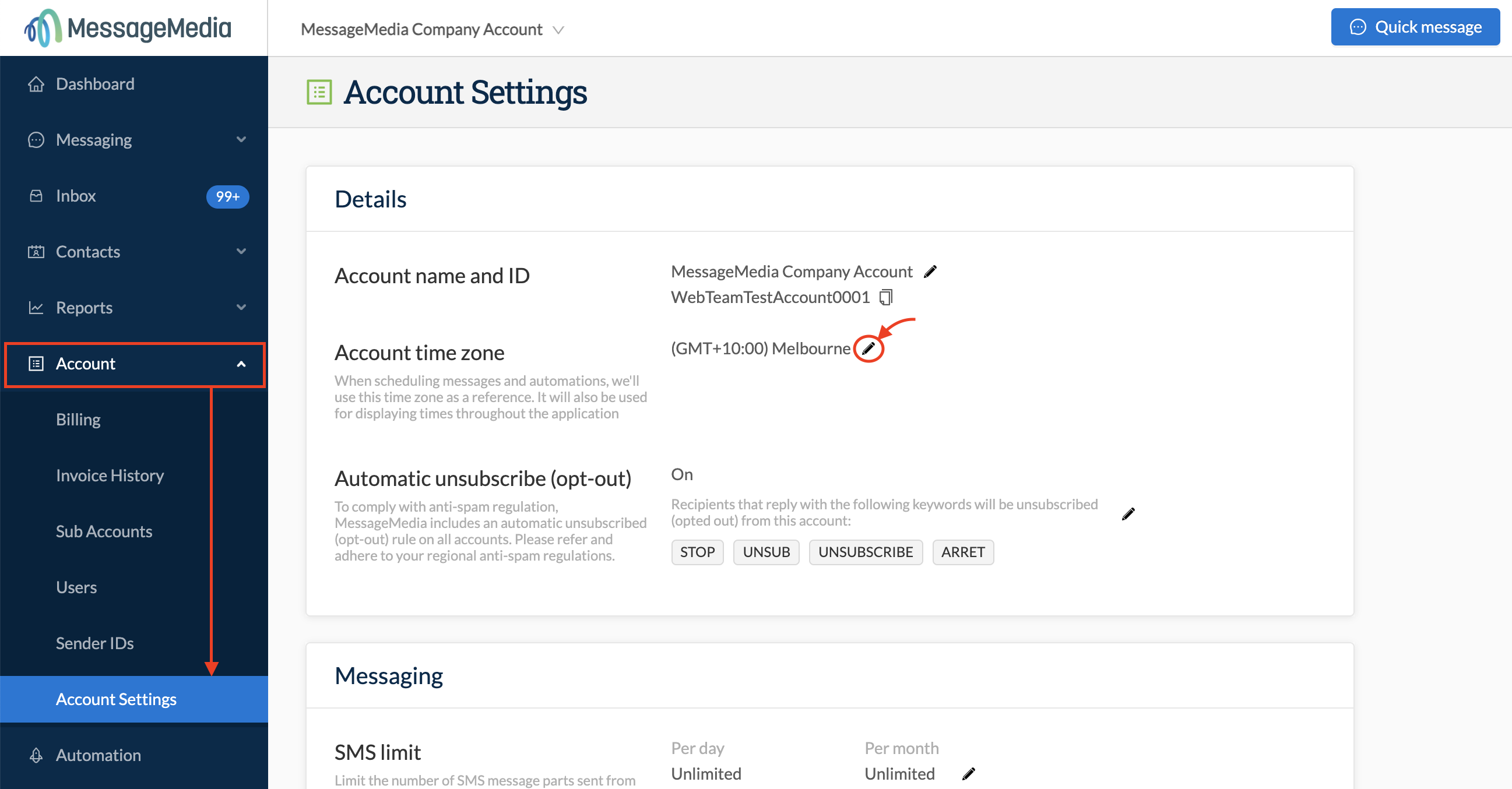Click the Details section heading
This screenshot has width=1512, height=789.
pyautogui.click(x=370, y=199)
